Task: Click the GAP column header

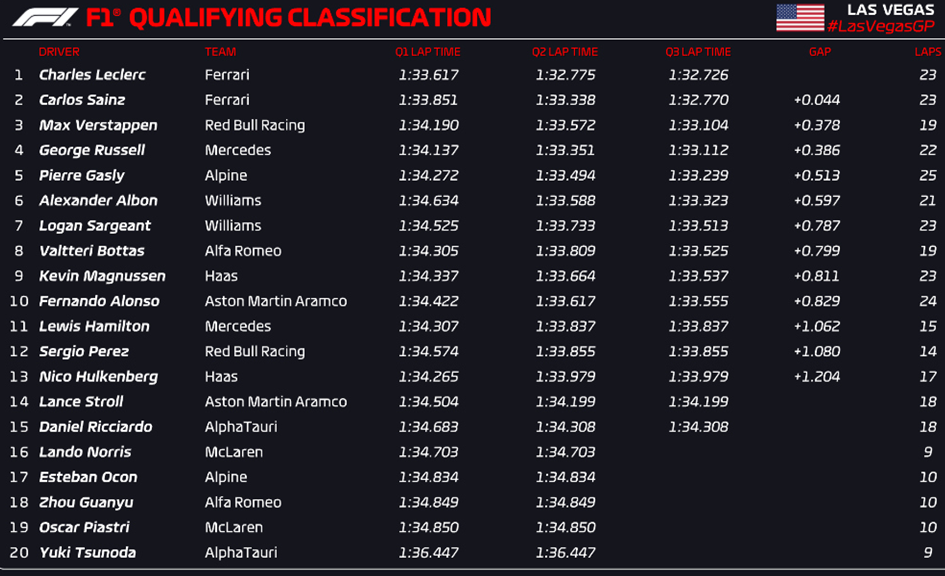Action: pyautogui.click(x=820, y=52)
